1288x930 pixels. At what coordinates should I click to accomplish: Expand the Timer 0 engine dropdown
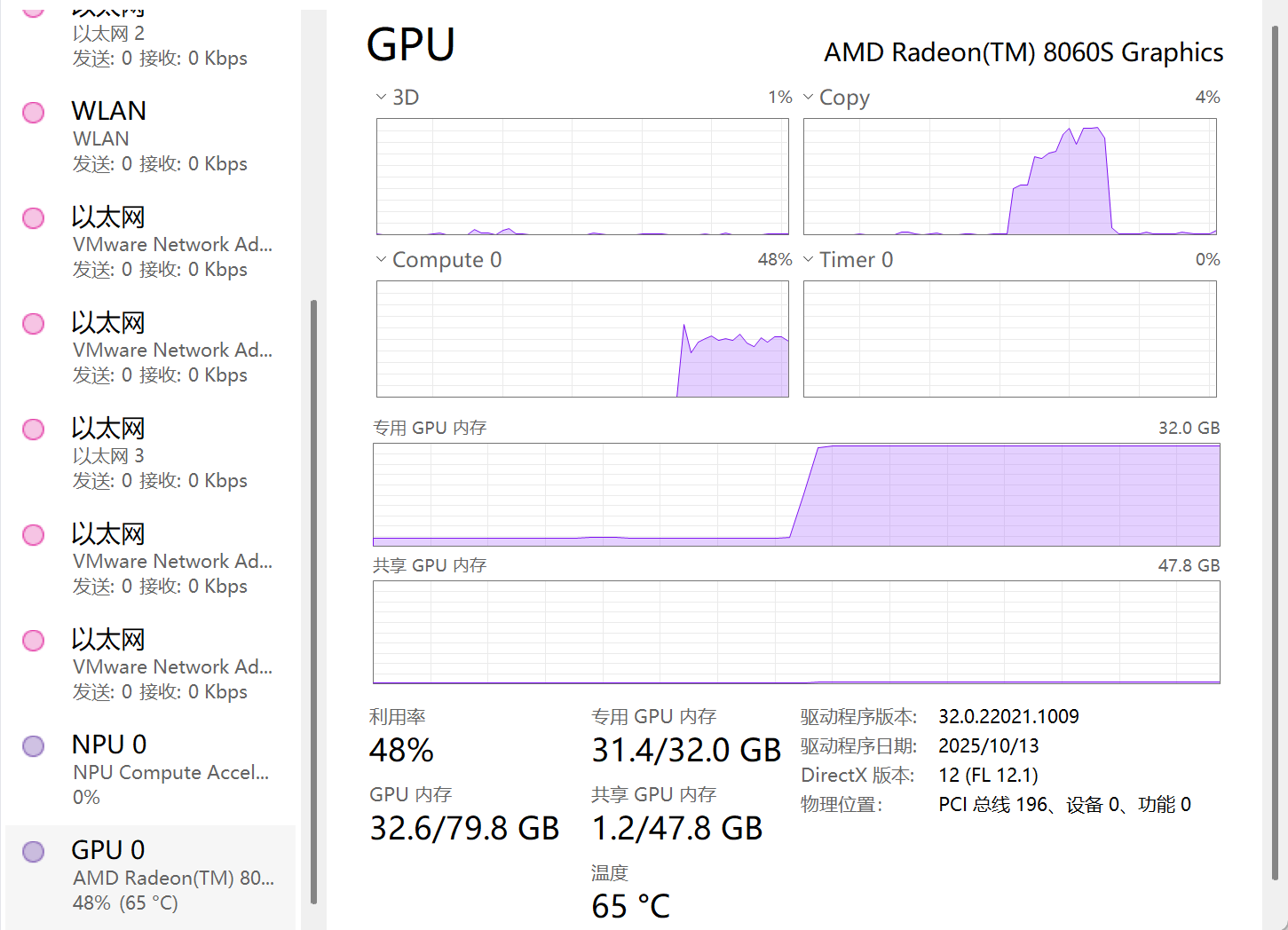(x=808, y=259)
